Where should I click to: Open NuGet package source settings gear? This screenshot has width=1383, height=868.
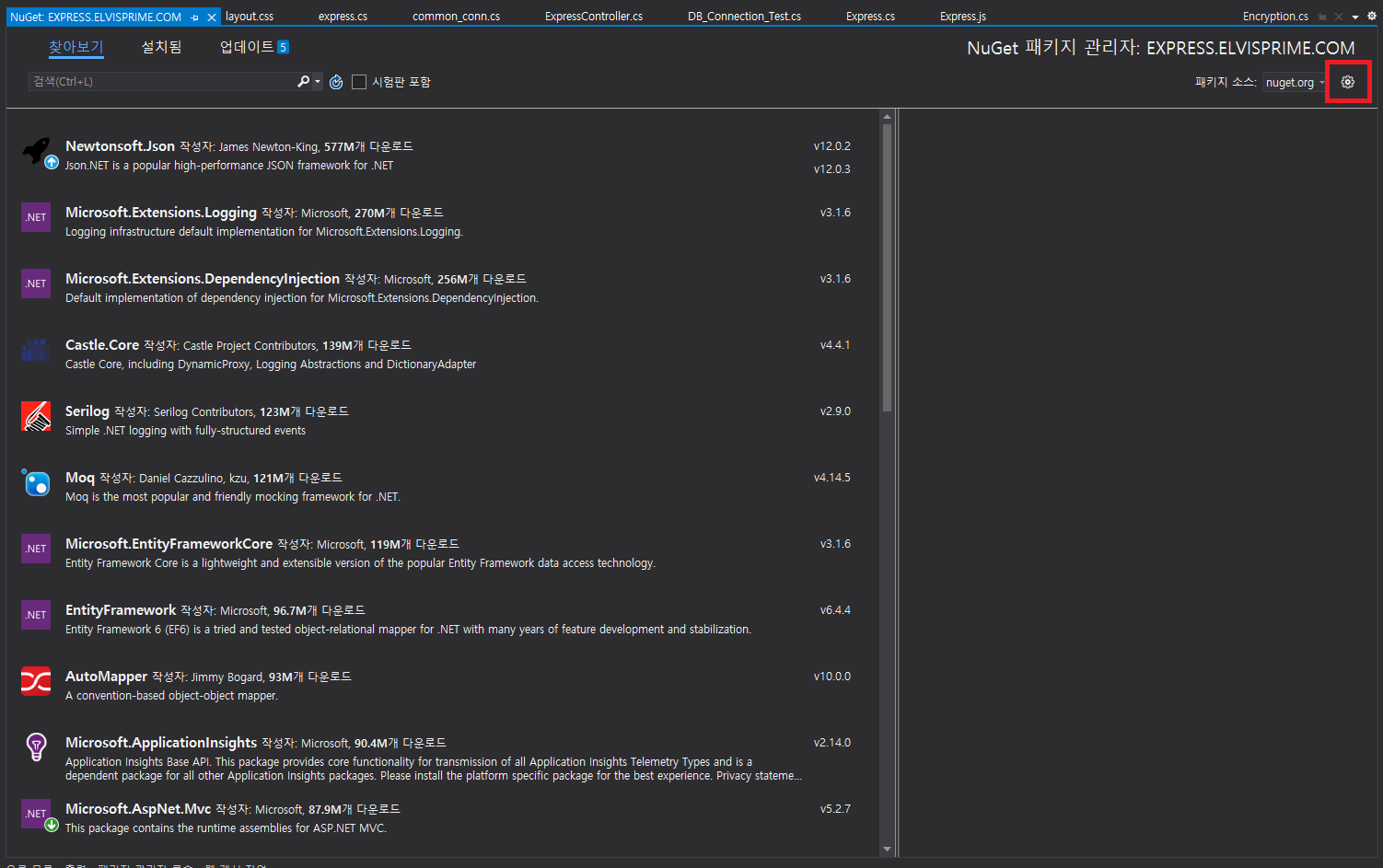pyautogui.click(x=1348, y=82)
